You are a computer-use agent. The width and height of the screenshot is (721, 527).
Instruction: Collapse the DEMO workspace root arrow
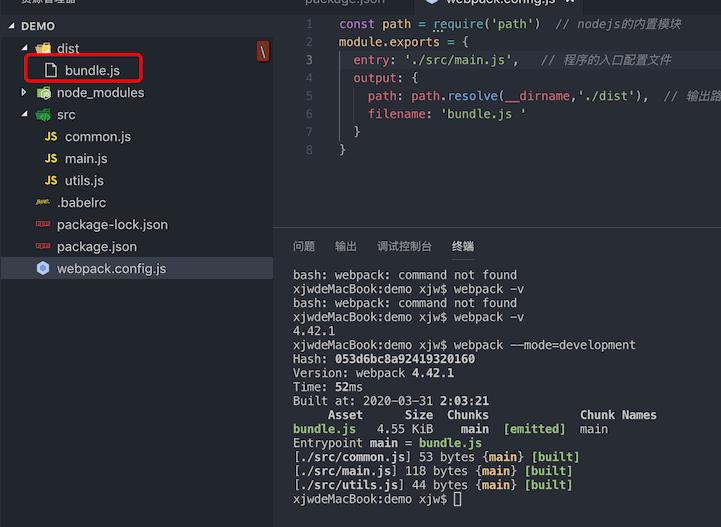point(11,26)
